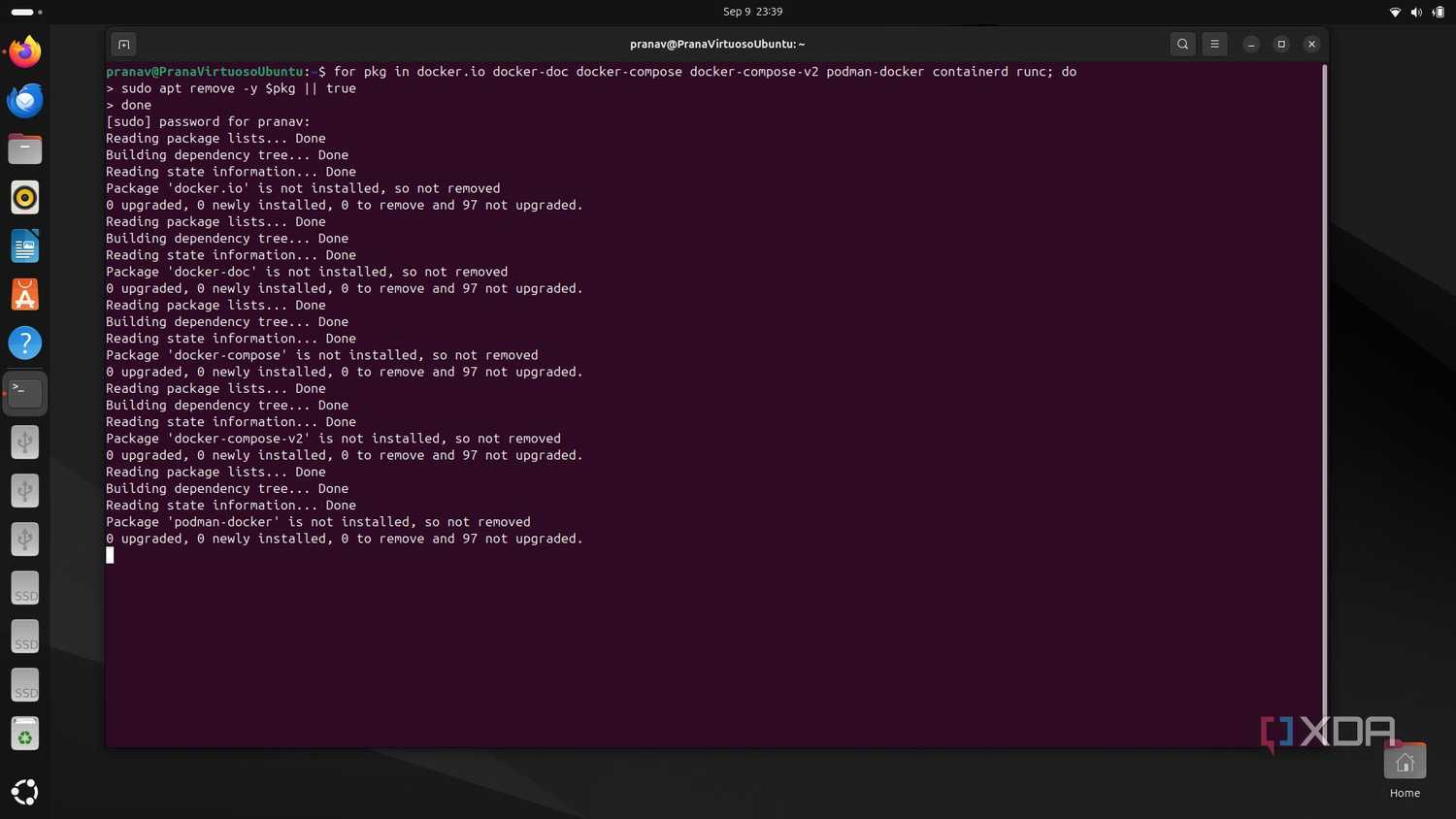1456x819 pixels.
Task: Click the battery status icon
Action: [1438, 12]
